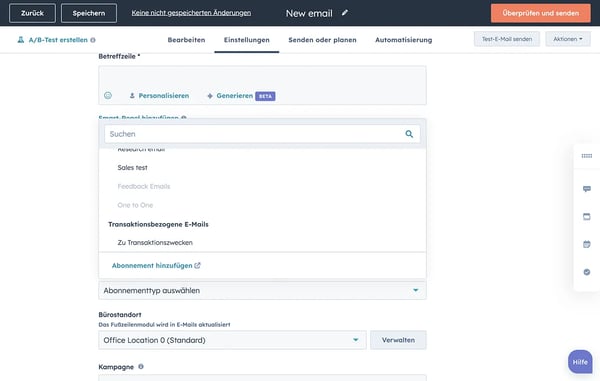The height and width of the screenshot is (381, 600).
Task: Show the A/B-Test info tooltip icon
Action: point(93,40)
